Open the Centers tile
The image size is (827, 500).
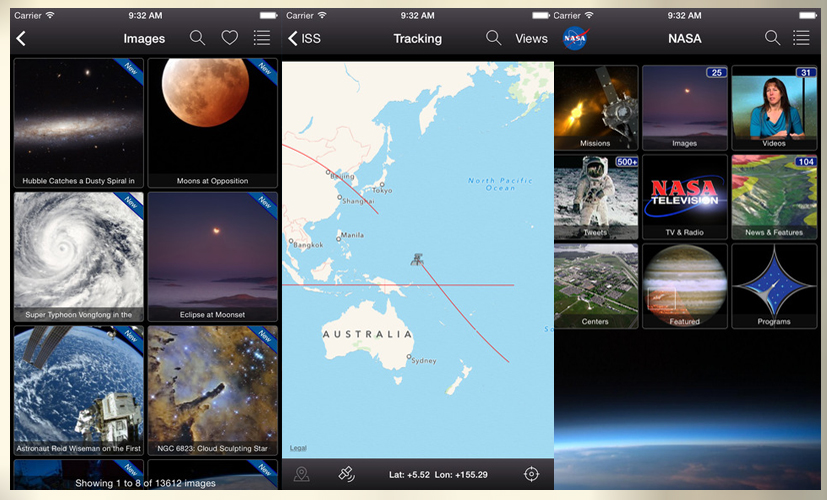[x=596, y=286]
